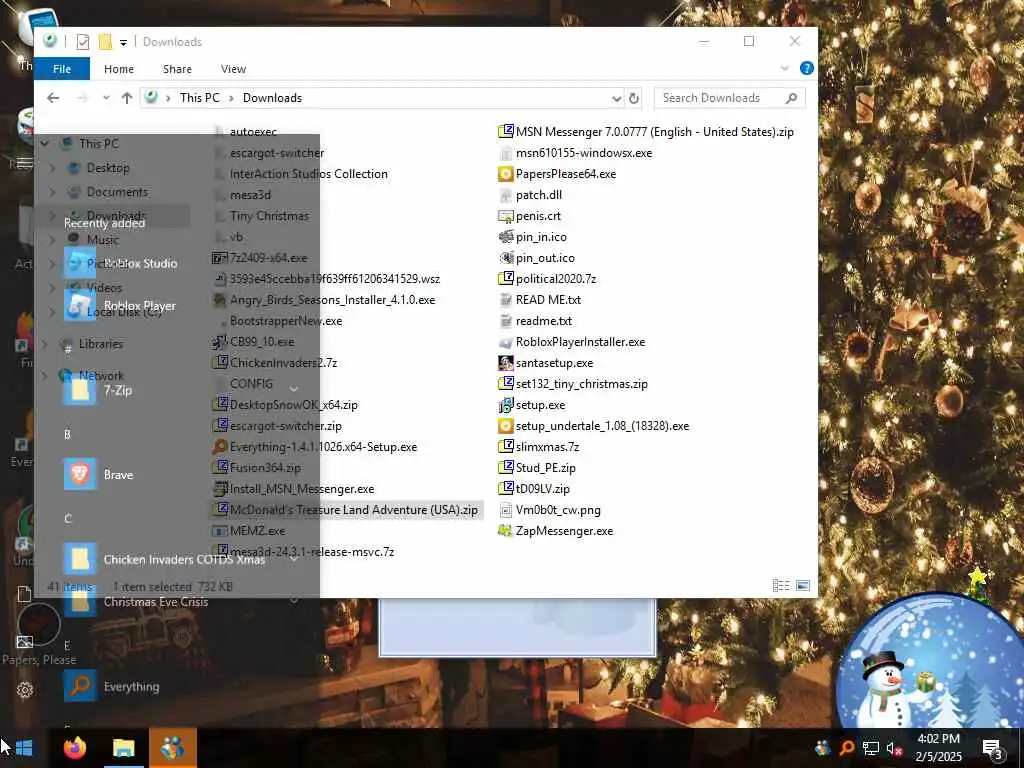
Task: Select tD09LV.zip archive
Action: 534,488
